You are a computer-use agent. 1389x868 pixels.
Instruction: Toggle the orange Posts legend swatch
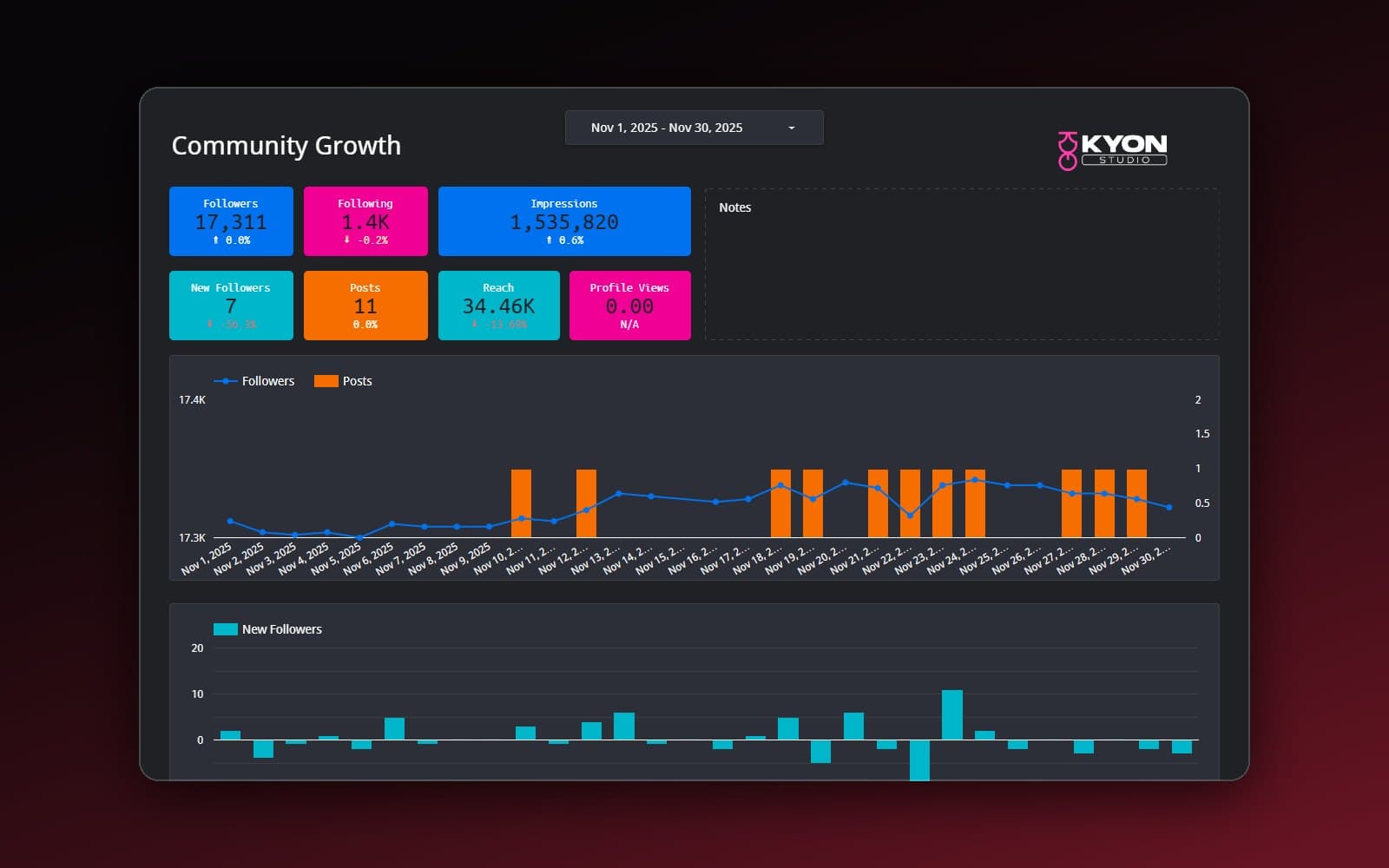(x=326, y=381)
